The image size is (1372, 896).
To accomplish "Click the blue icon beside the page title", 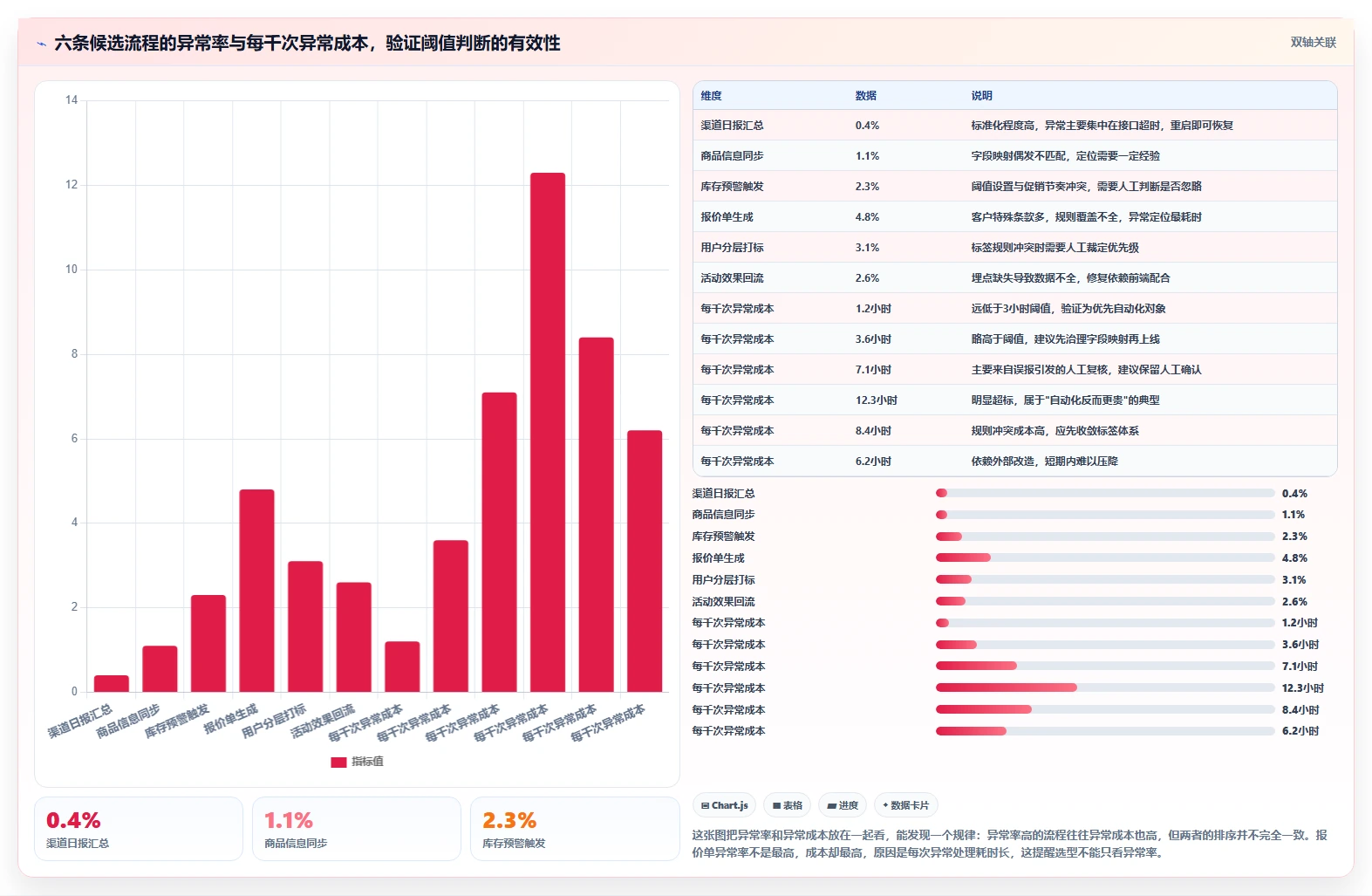I will (x=41, y=44).
